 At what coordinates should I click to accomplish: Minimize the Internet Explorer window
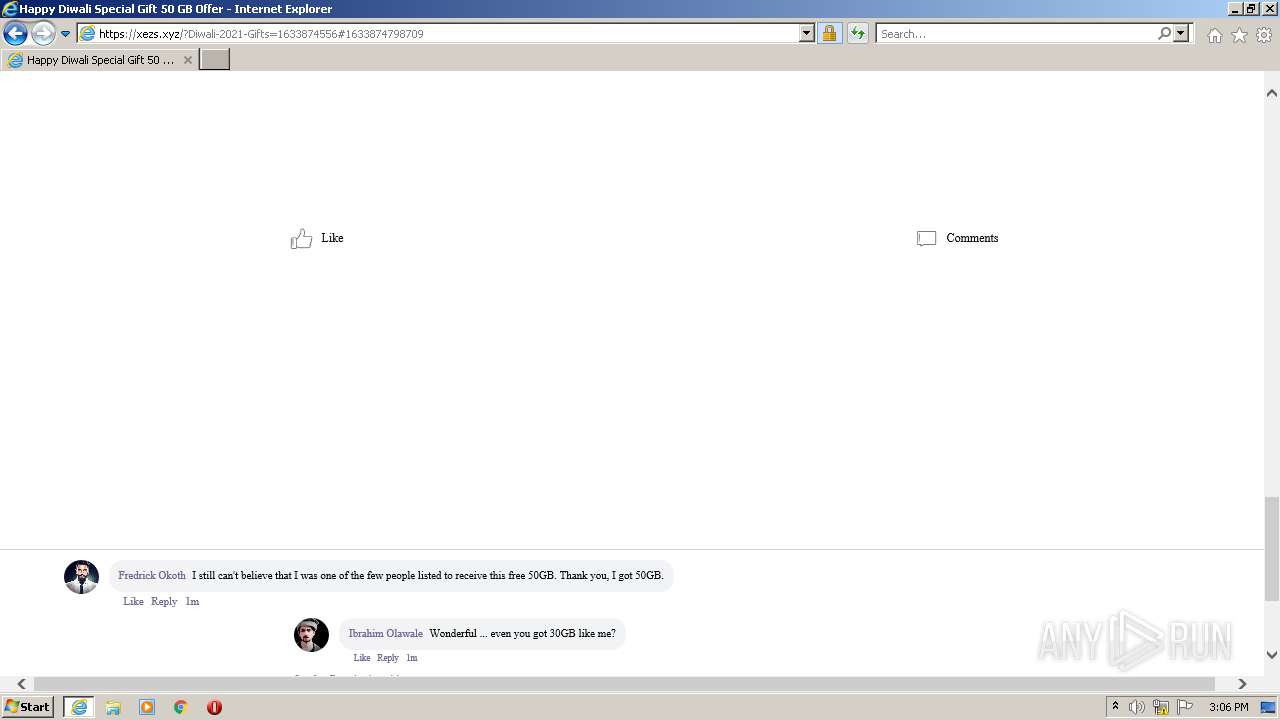point(1234,9)
